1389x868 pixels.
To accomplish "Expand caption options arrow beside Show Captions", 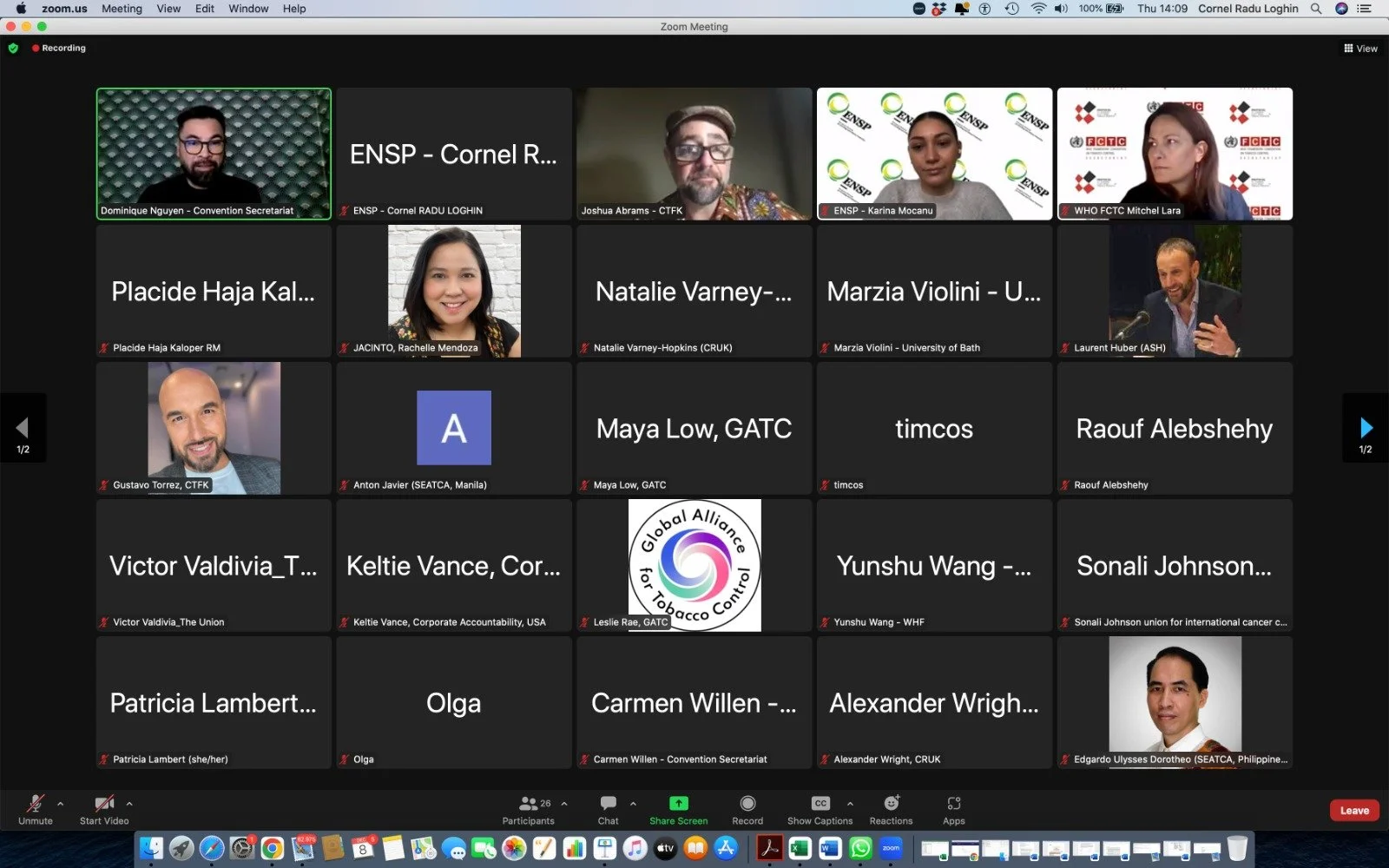I will click(850, 804).
